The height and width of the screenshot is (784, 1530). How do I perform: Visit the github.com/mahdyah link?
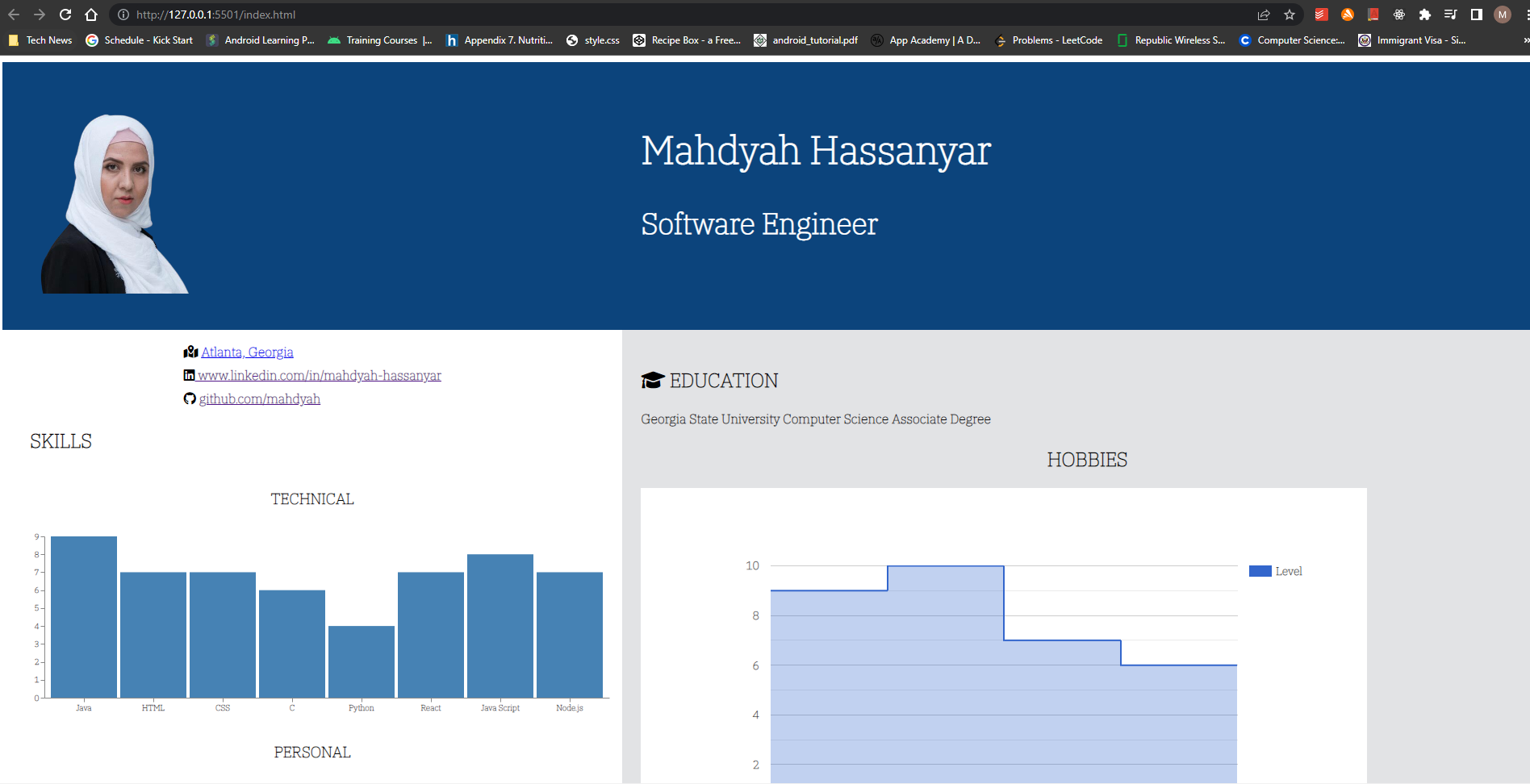pyautogui.click(x=259, y=399)
